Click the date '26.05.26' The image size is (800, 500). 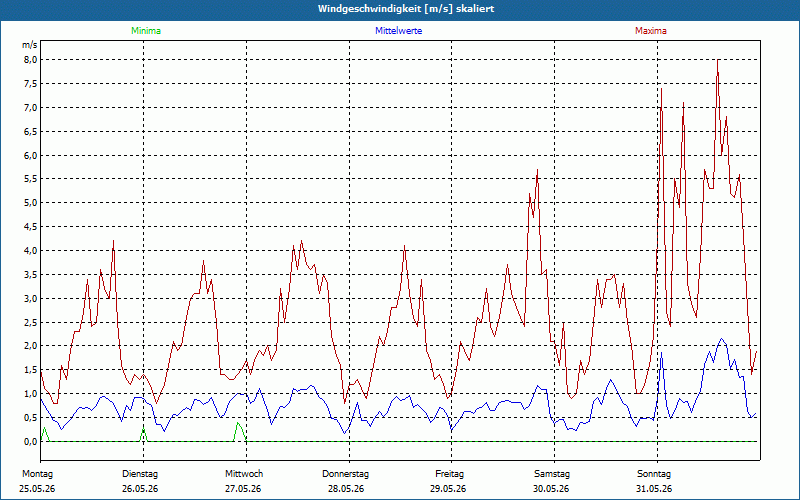[x=140, y=489]
